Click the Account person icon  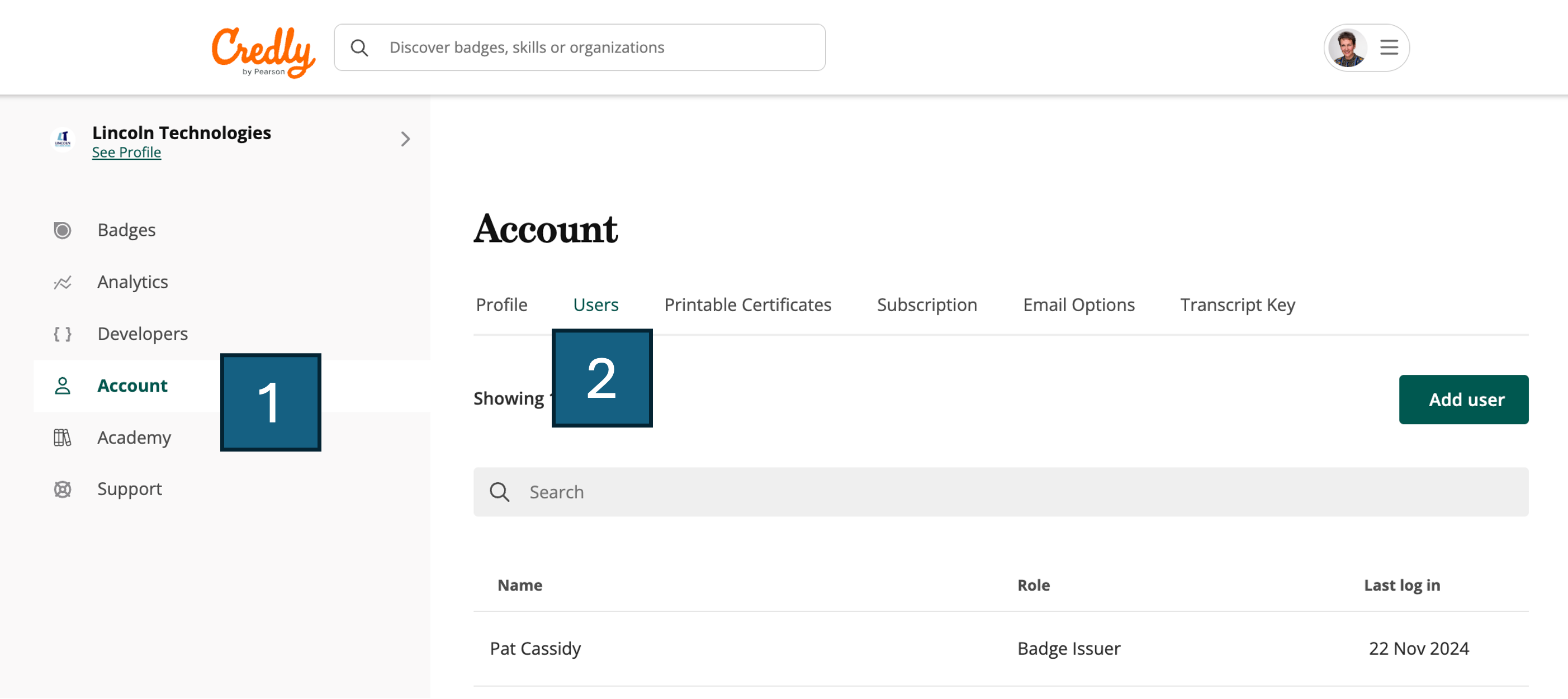(63, 386)
